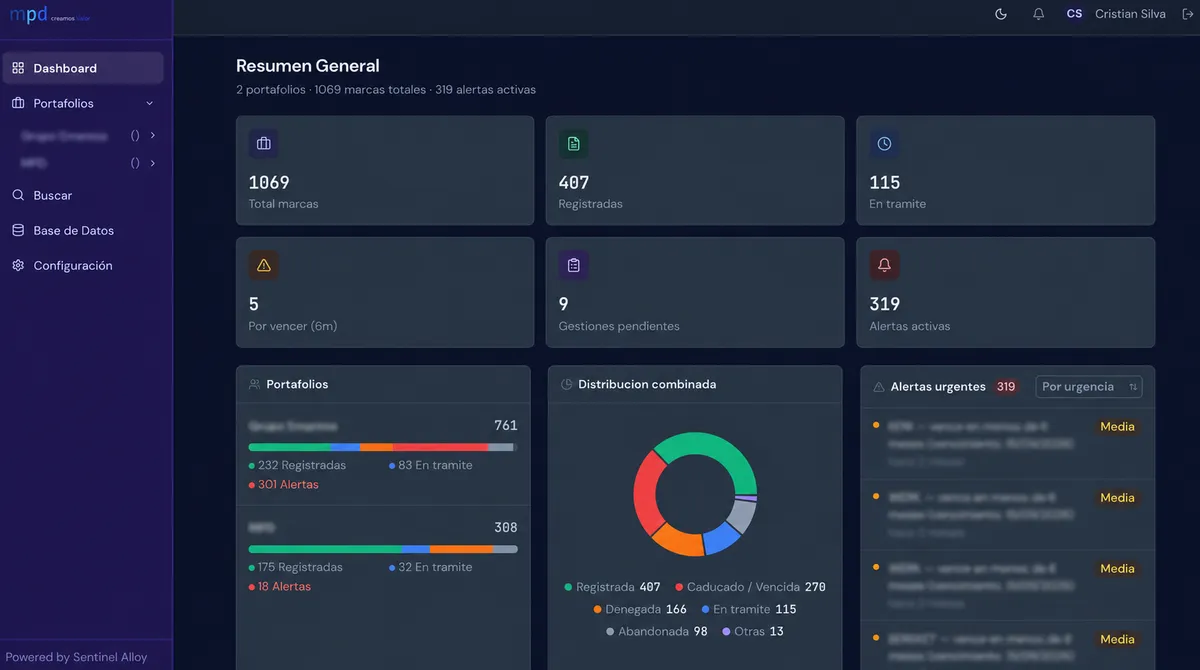Click the 301 Alertas link
This screenshot has width=1200, height=670.
tap(283, 484)
